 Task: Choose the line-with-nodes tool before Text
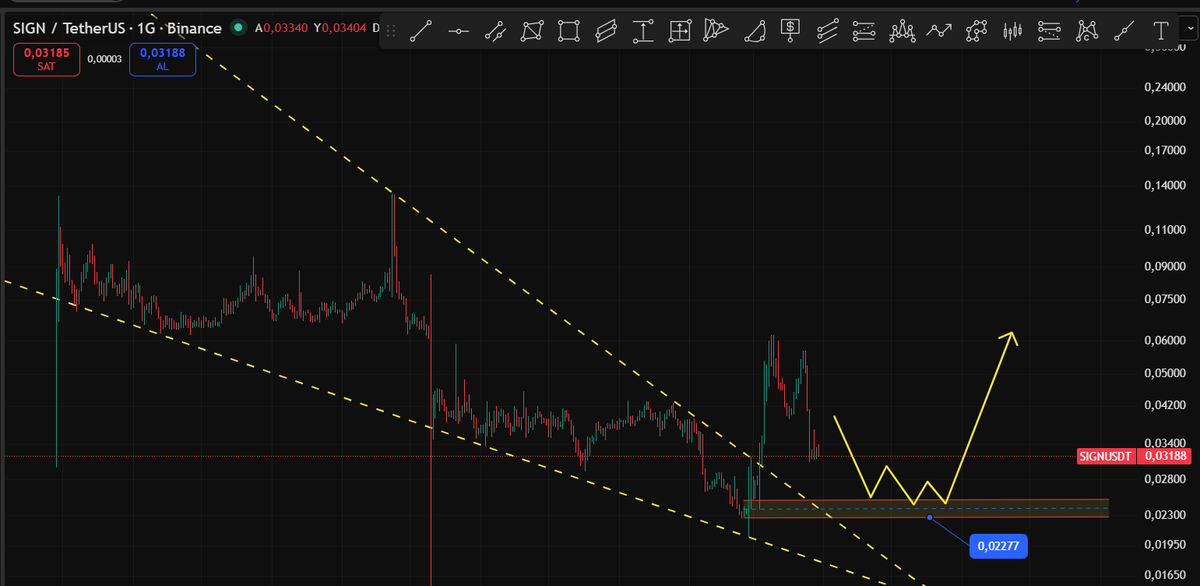point(1123,31)
